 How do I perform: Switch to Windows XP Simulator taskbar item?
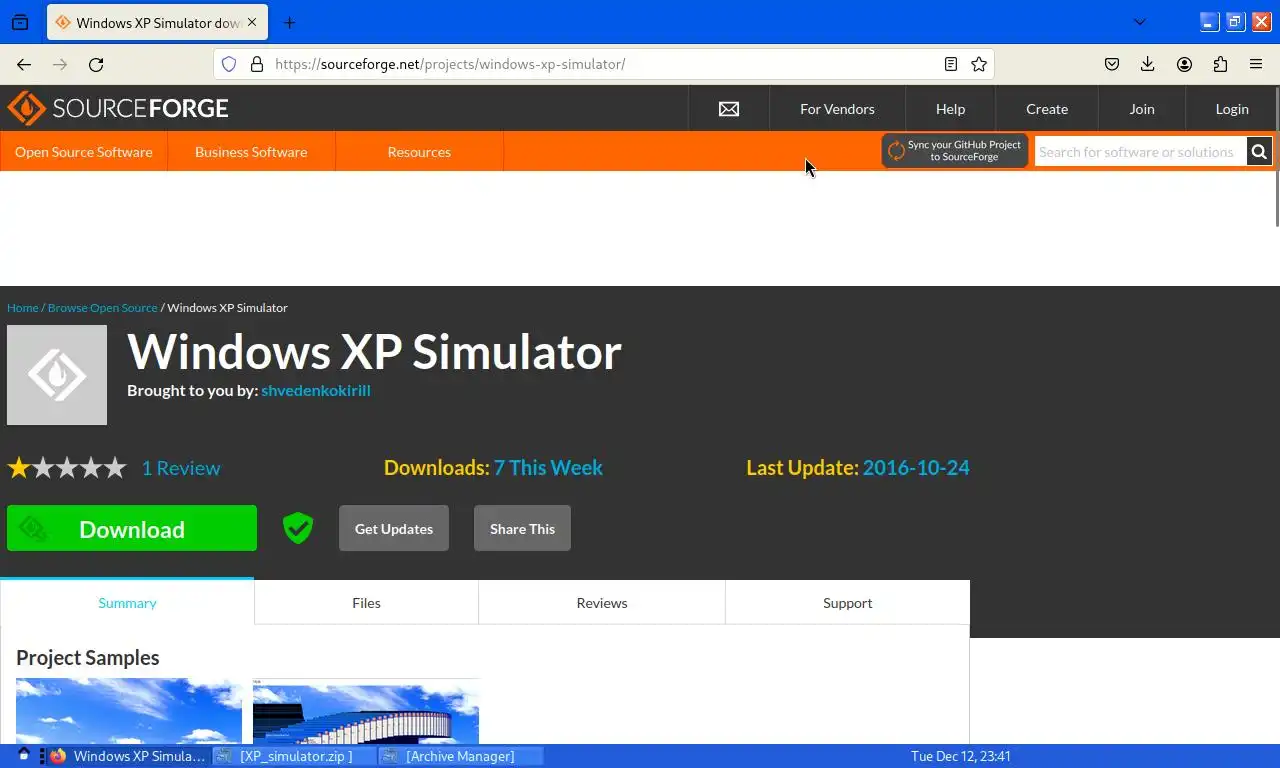[x=127, y=756]
